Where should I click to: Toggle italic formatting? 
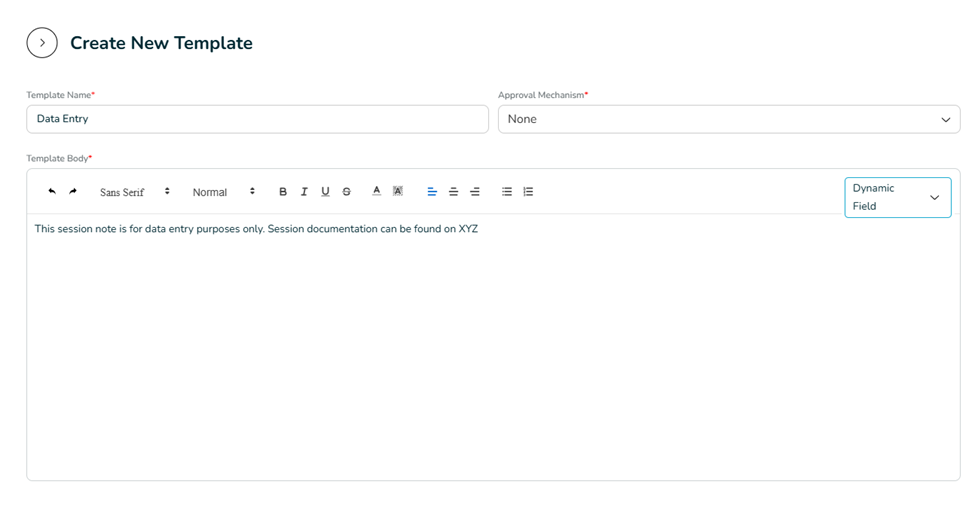(304, 192)
